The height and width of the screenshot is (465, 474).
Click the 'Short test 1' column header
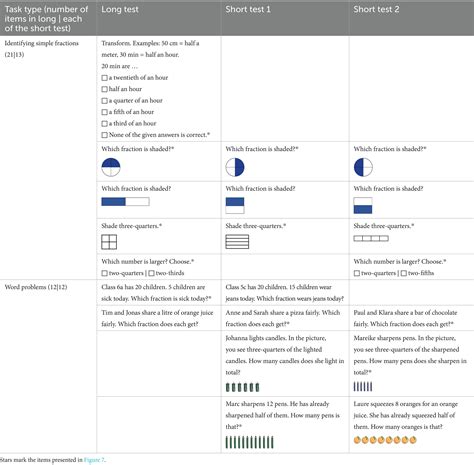(x=248, y=9)
